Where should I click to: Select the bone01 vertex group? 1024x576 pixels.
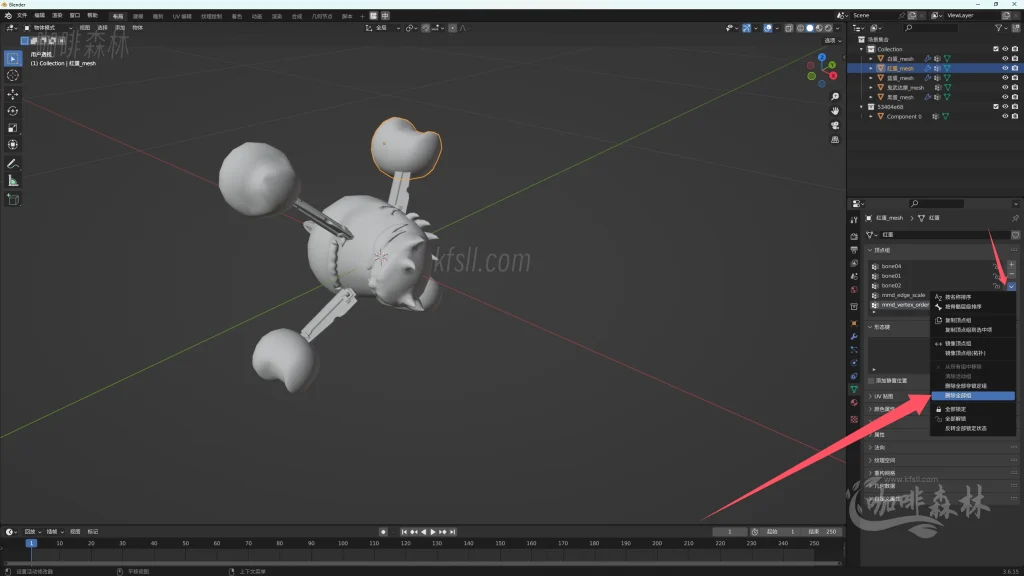click(891, 276)
